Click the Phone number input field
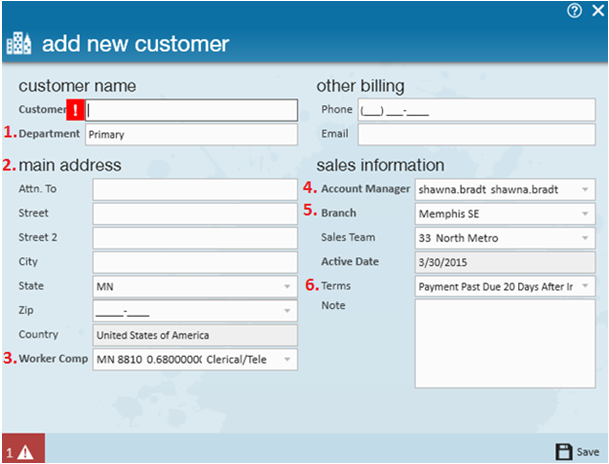 click(x=477, y=110)
